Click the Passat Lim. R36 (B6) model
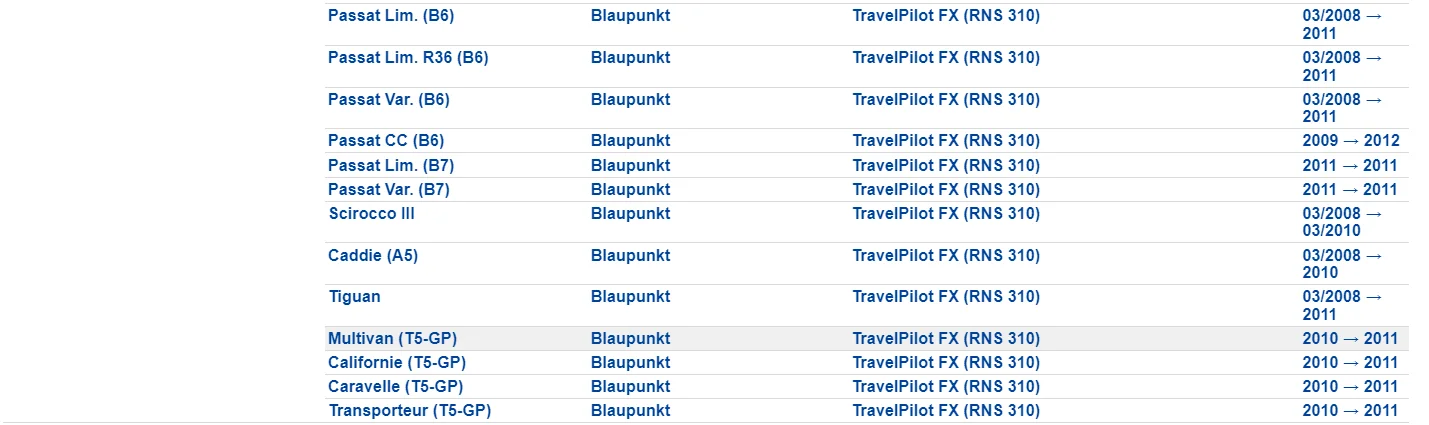 [x=408, y=58]
